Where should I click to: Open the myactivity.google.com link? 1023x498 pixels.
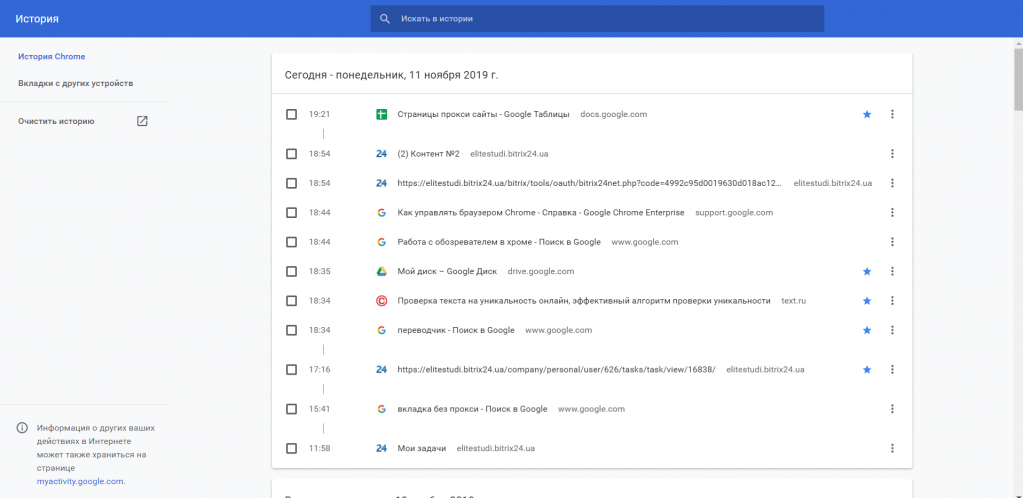81,482
